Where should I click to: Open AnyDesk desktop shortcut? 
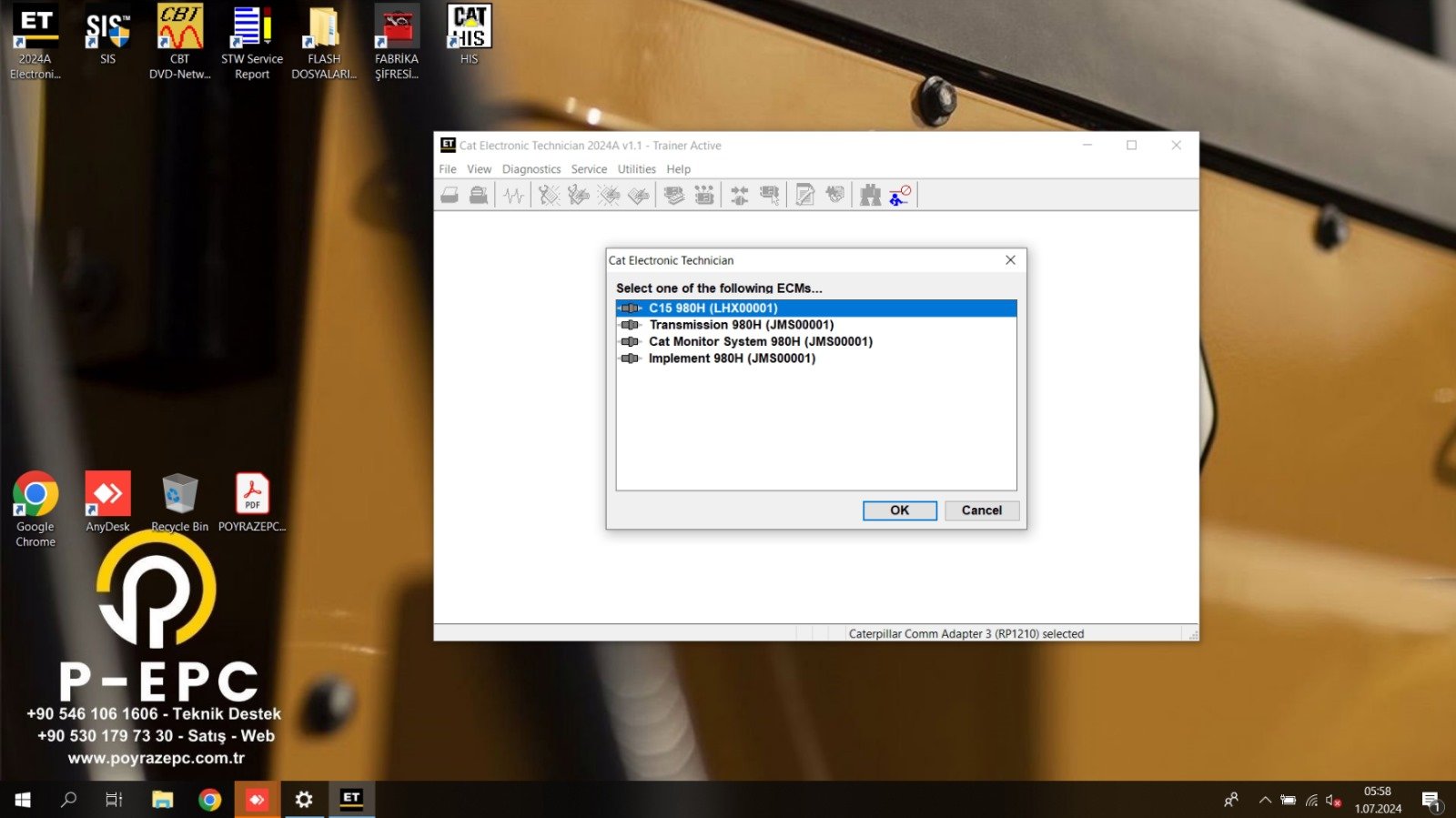point(107,502)
